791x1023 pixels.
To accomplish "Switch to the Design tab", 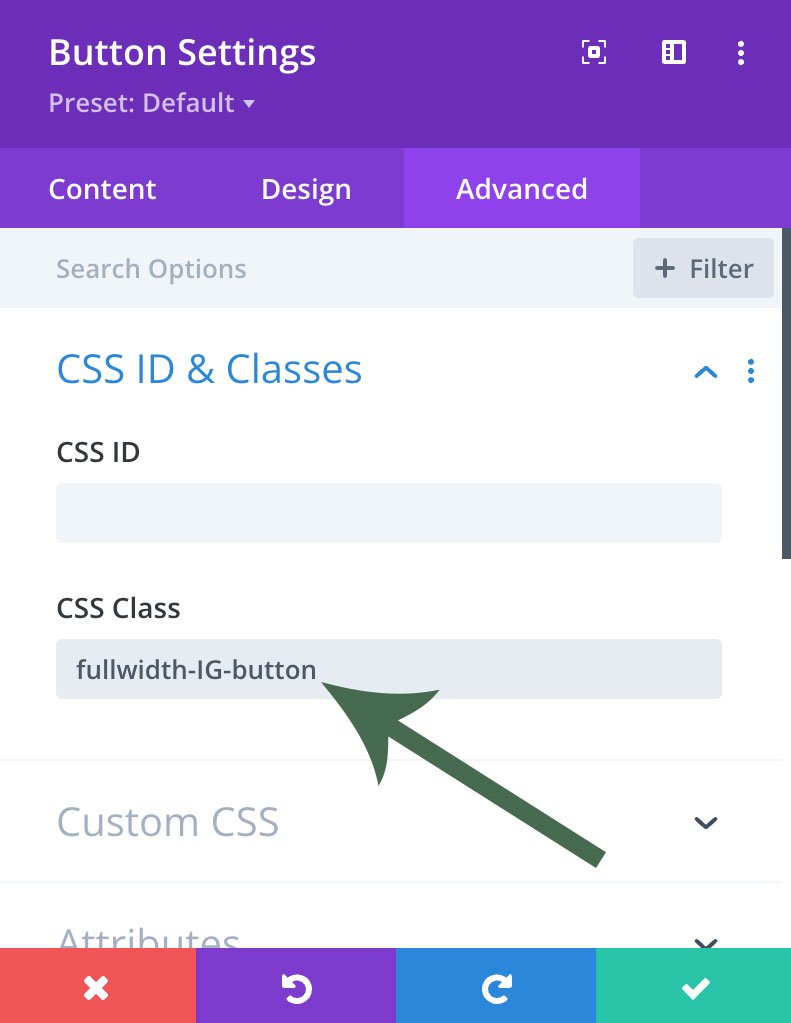I will [306, 189].
